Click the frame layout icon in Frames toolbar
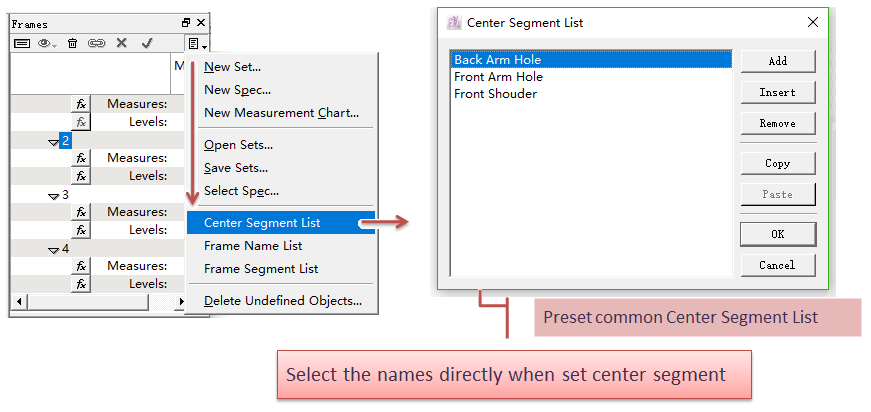This screenshot has width=871, height=412. point(21,43)
